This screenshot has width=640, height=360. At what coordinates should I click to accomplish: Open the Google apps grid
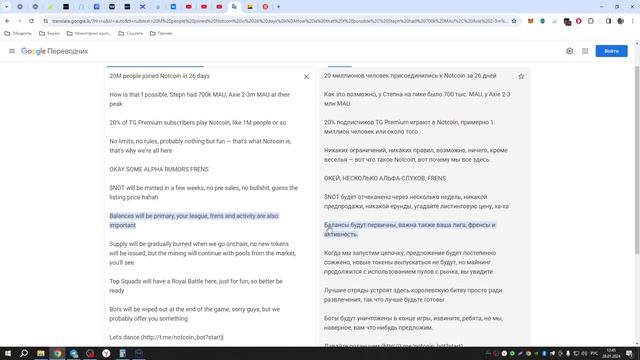pyautogui.click(x=585, y=51)
